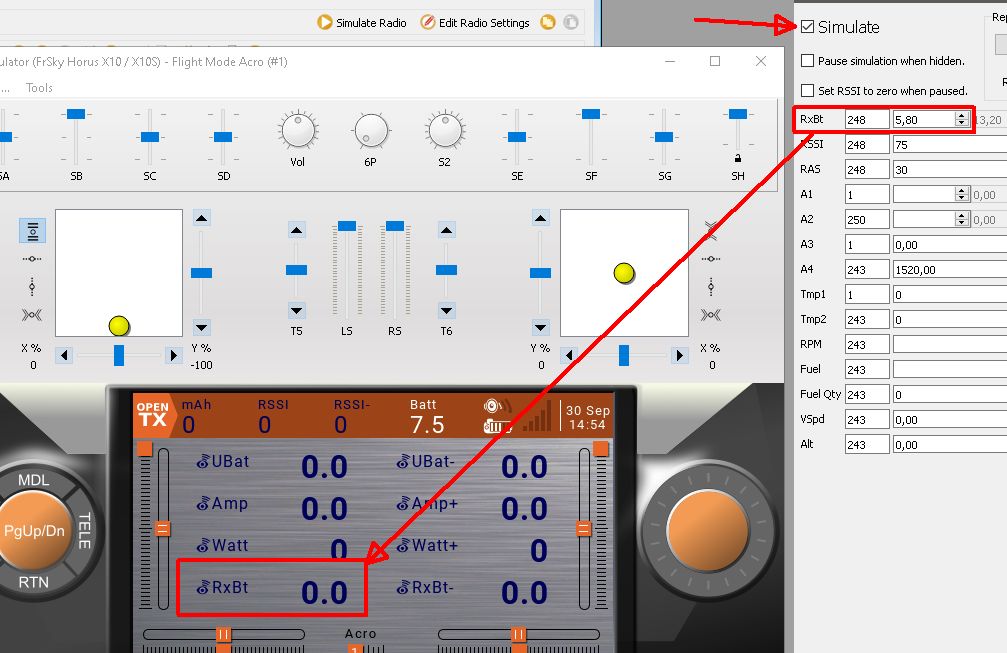Enable Set RSSI to zero when paused
1007x653 pixels.
[x=807, y=91]
